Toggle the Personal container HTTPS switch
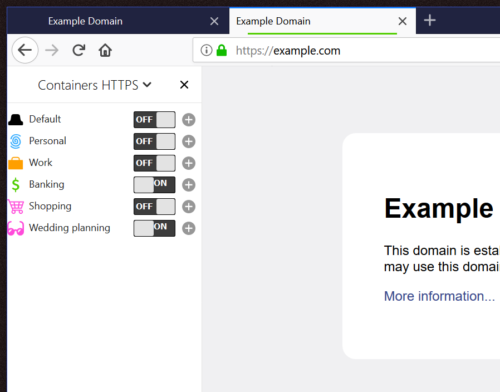500x392 pixels. click(154, 141)
